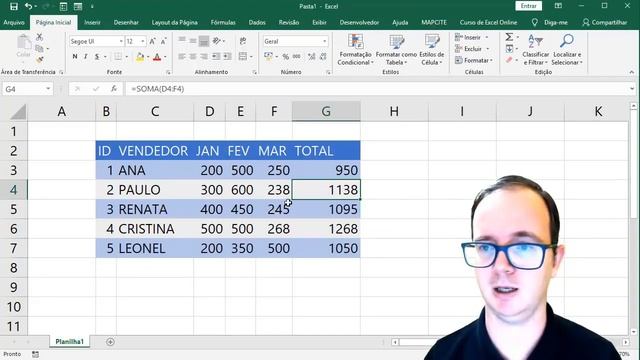This screenshot has width=640, height=360.
Task: Open the Arquivo menu tab
Action: click(x=14, y=22)
